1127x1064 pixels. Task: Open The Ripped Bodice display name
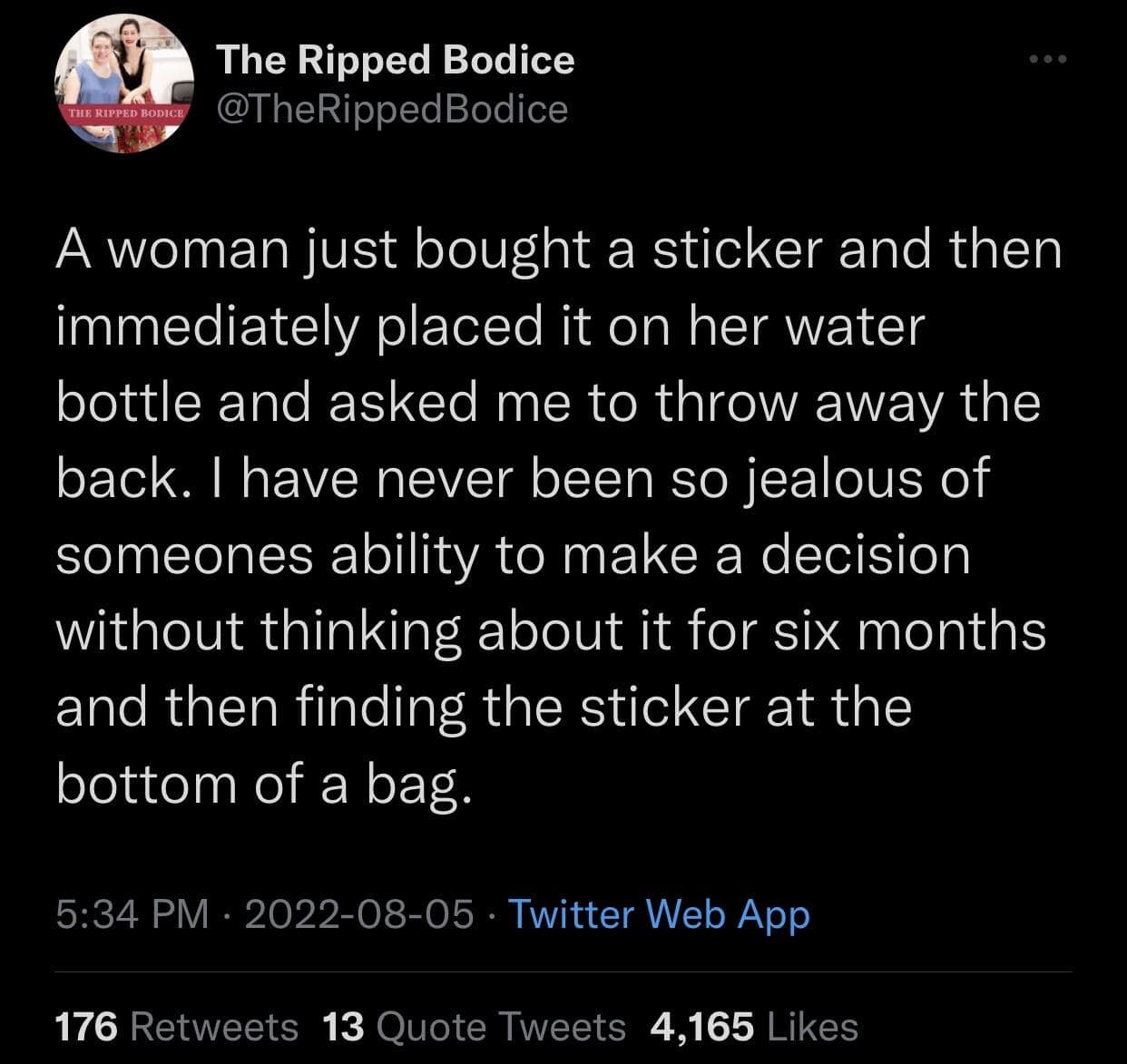pyautogui.click(x=395, y=60)
